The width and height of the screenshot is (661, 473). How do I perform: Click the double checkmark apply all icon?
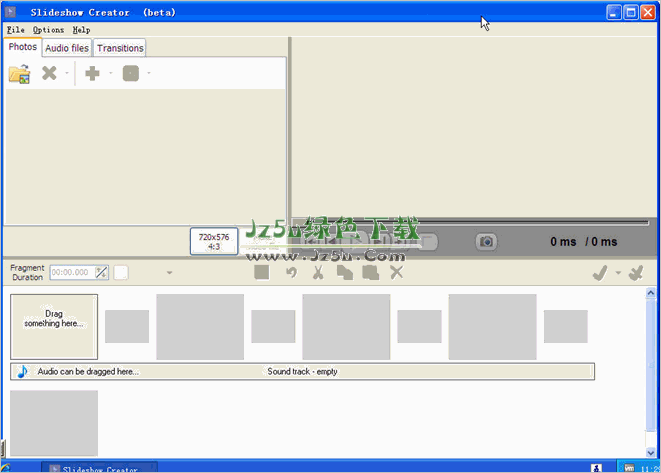[x=636, y=273]
